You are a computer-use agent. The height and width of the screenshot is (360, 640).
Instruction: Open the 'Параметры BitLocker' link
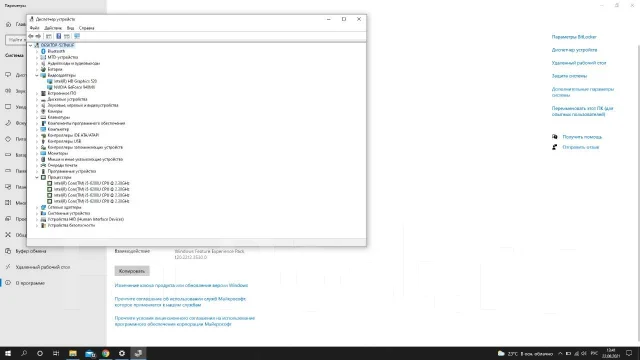point(574,37)
